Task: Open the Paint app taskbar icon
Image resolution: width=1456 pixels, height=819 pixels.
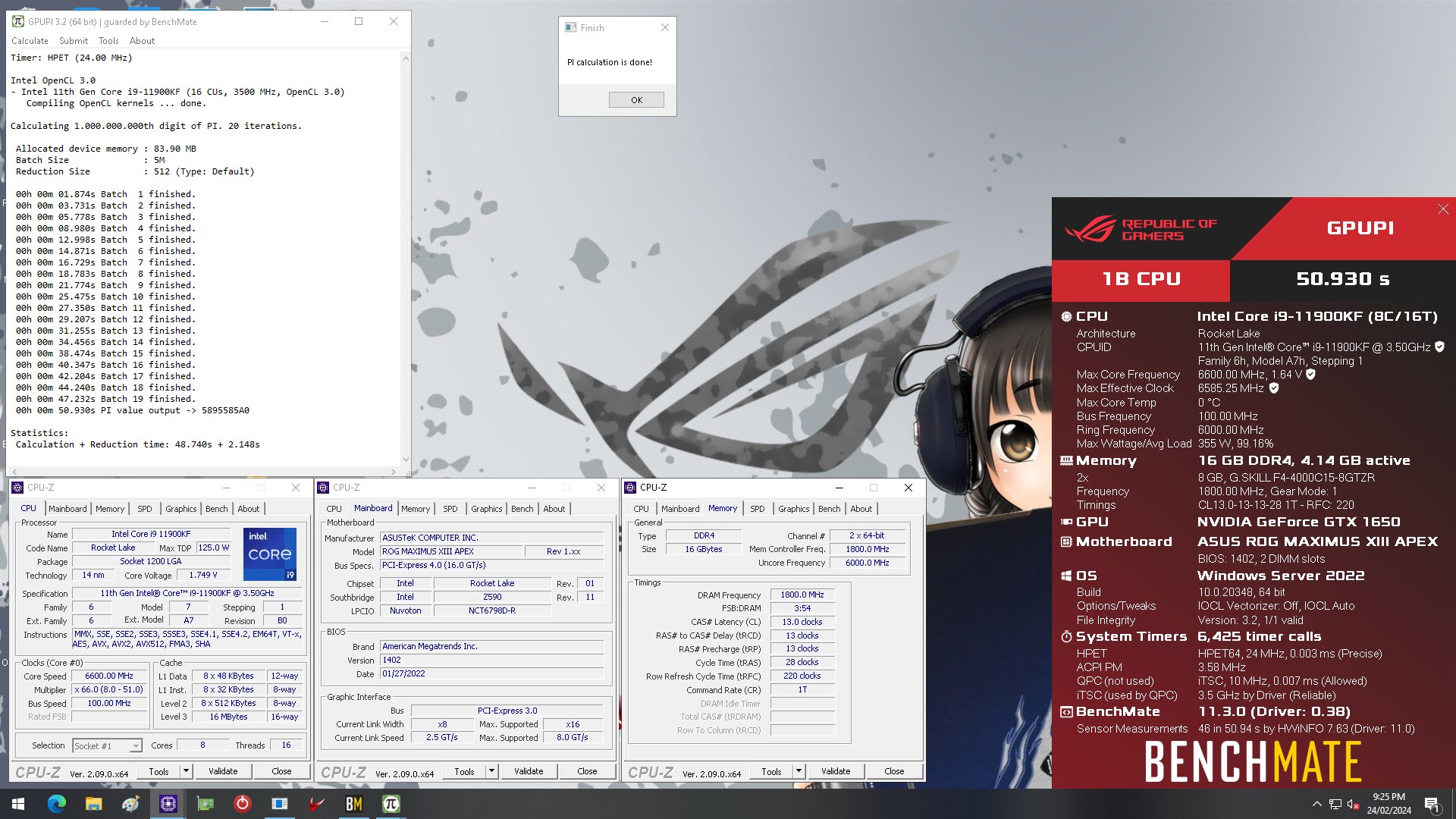Action: click(x=130, y=804)
